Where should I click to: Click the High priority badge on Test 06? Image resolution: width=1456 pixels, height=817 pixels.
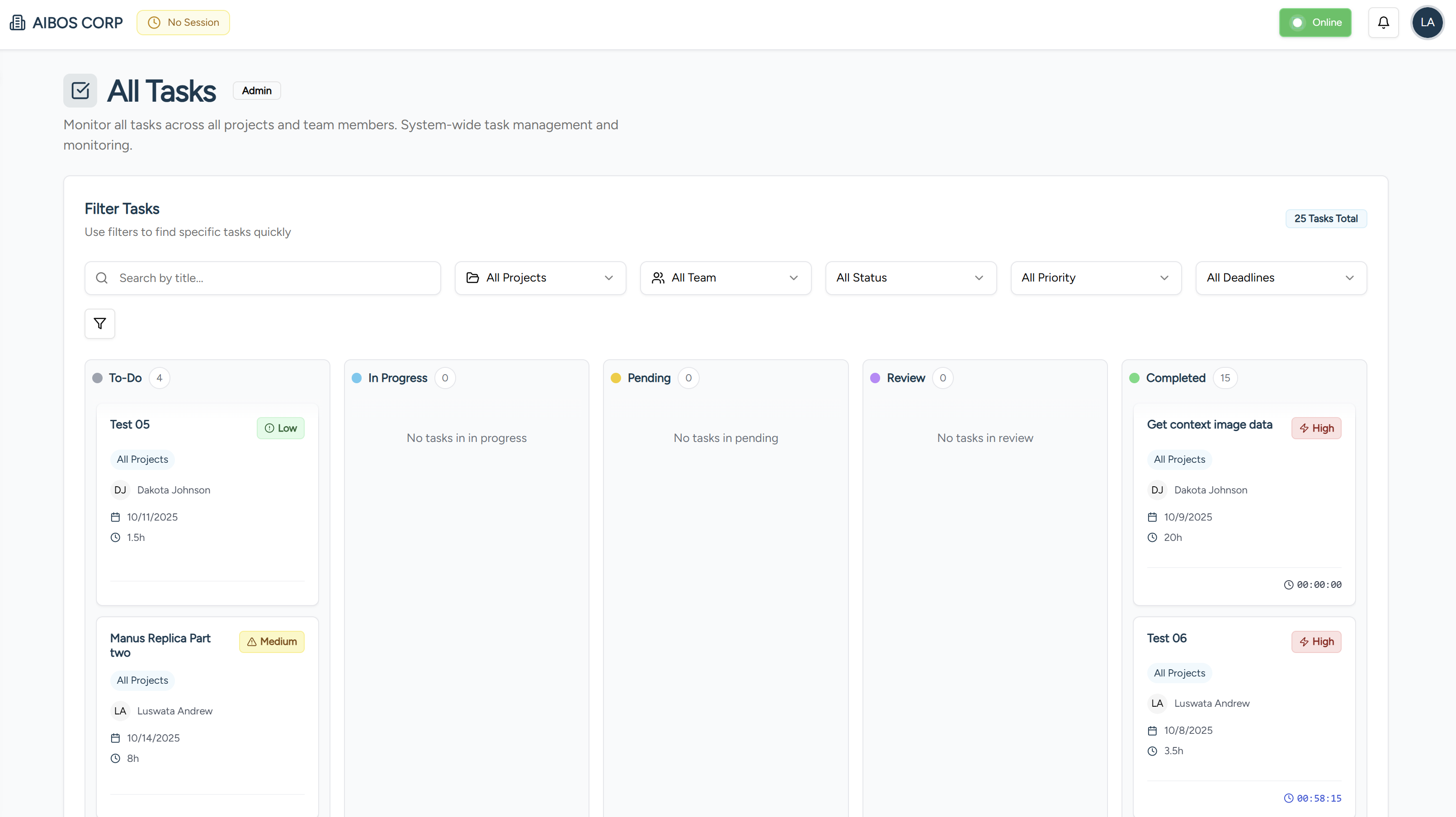(x=1316, y=642)
